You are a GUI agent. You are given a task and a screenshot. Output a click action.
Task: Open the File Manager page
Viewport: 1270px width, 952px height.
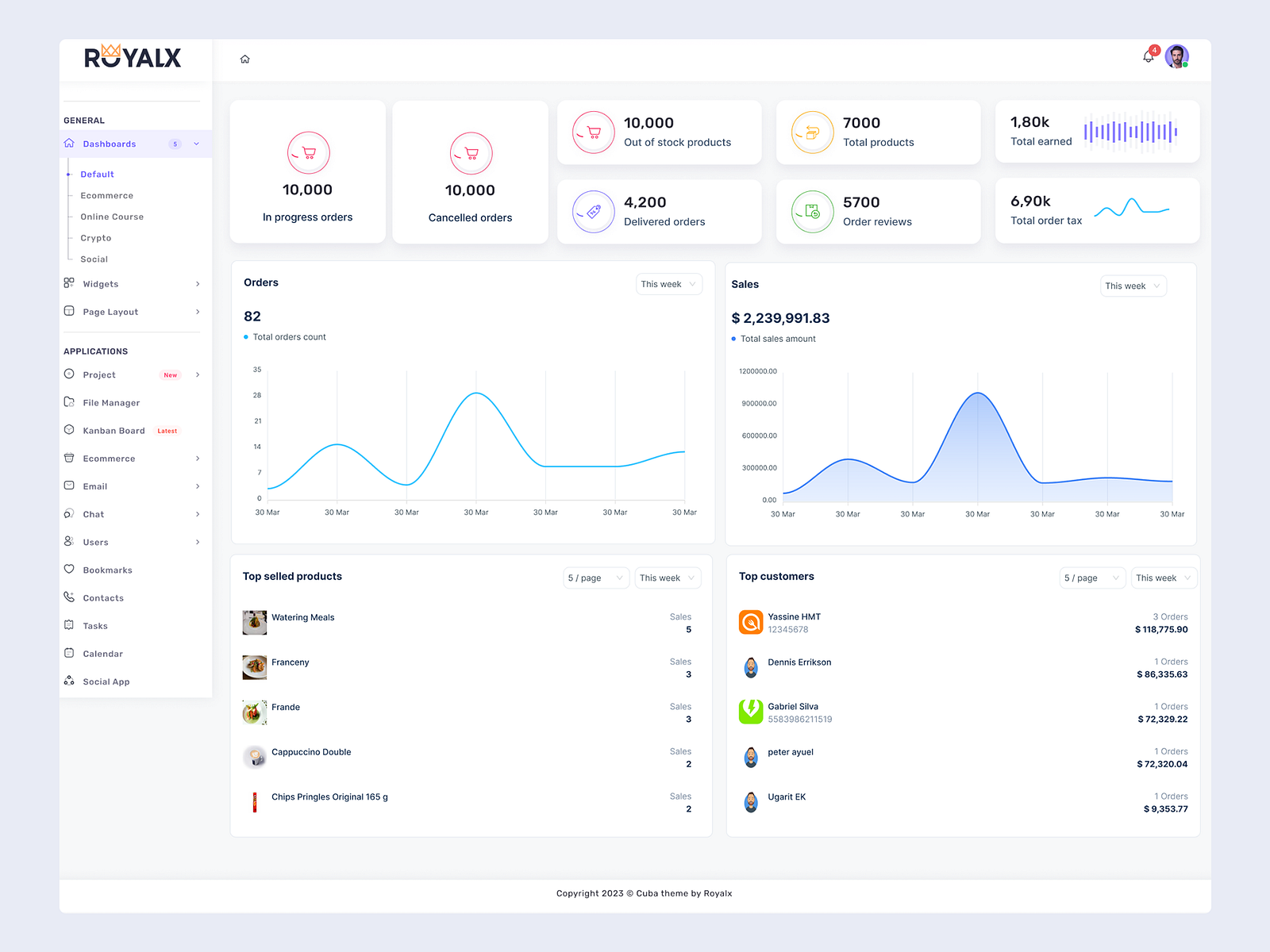[x=111, y=402]
